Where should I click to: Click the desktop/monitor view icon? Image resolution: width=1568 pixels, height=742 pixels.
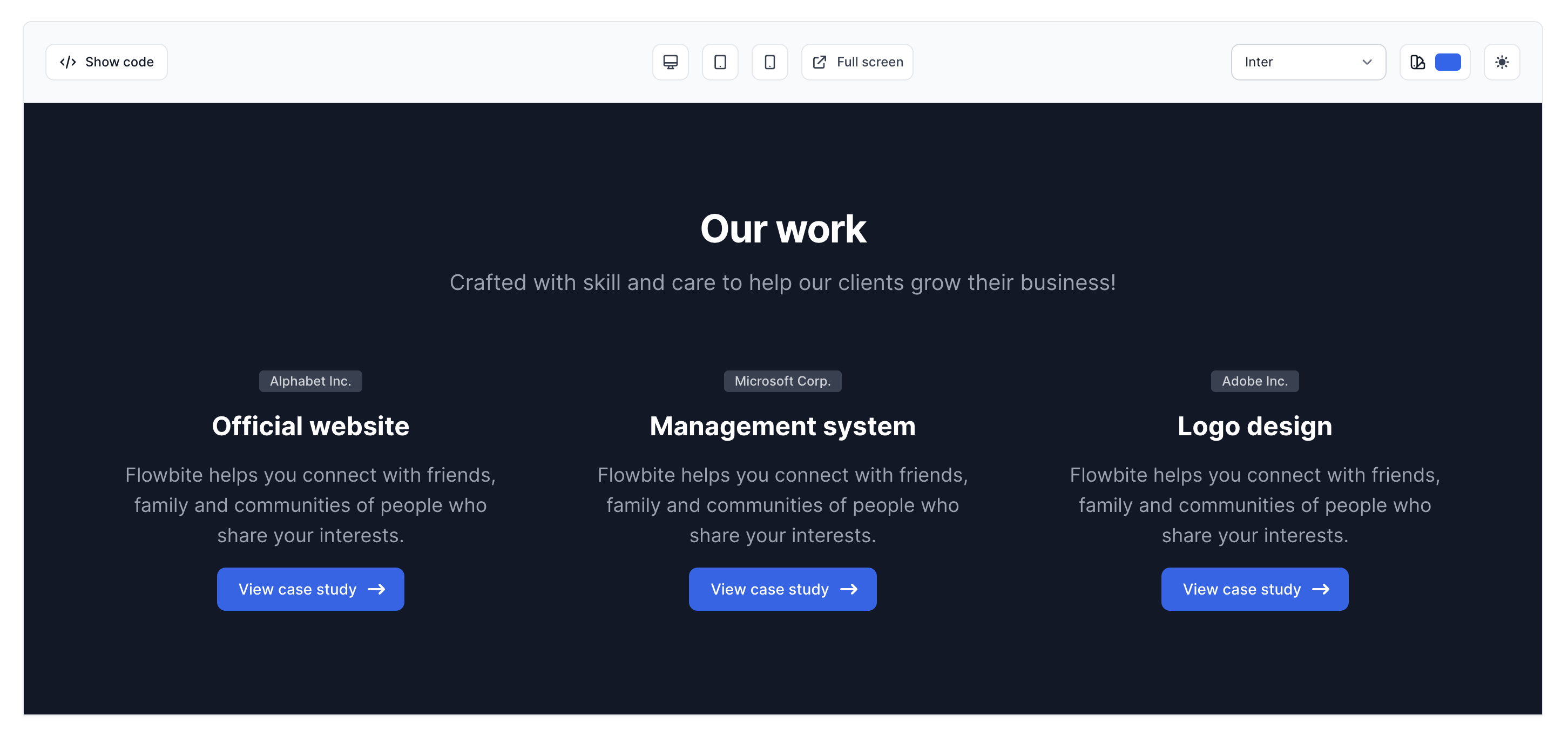coord(670,62)
